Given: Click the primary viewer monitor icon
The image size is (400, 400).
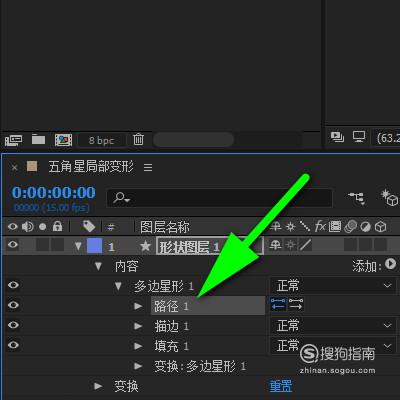Looking at the screenshot, I should 359,137.
